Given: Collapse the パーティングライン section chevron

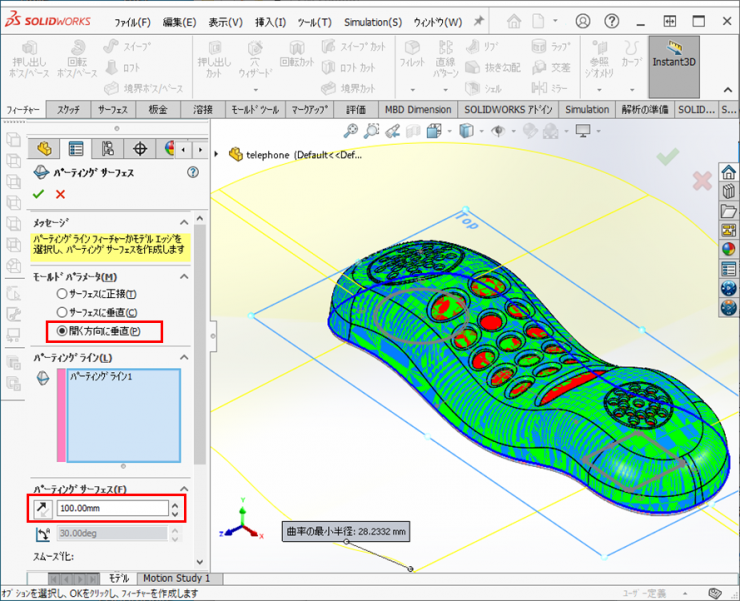Looking at the screenshot, I should tap(183, 357).
